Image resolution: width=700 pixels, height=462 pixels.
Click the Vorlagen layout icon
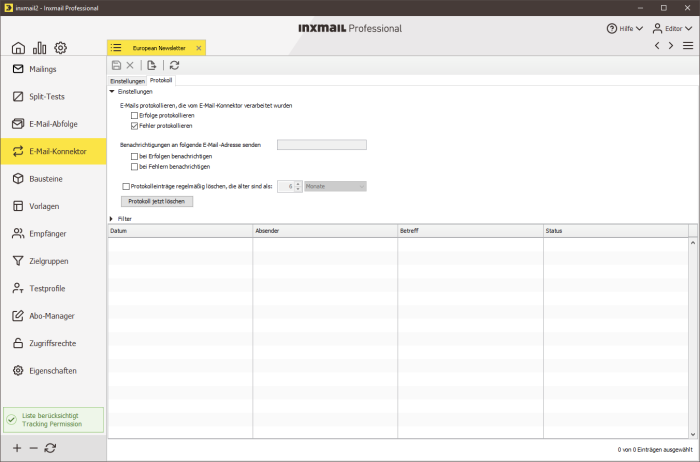(18, 206)
